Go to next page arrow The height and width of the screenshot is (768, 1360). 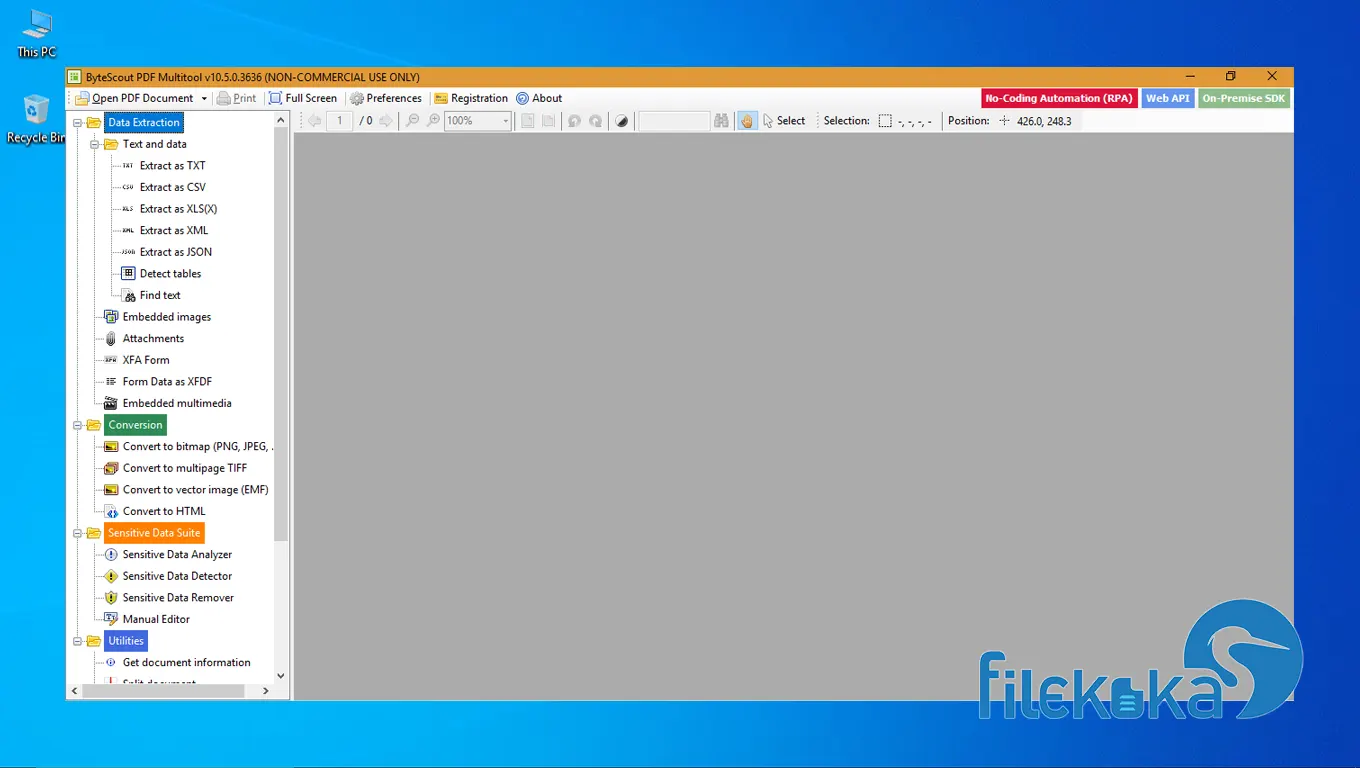(x=386, y=121)
